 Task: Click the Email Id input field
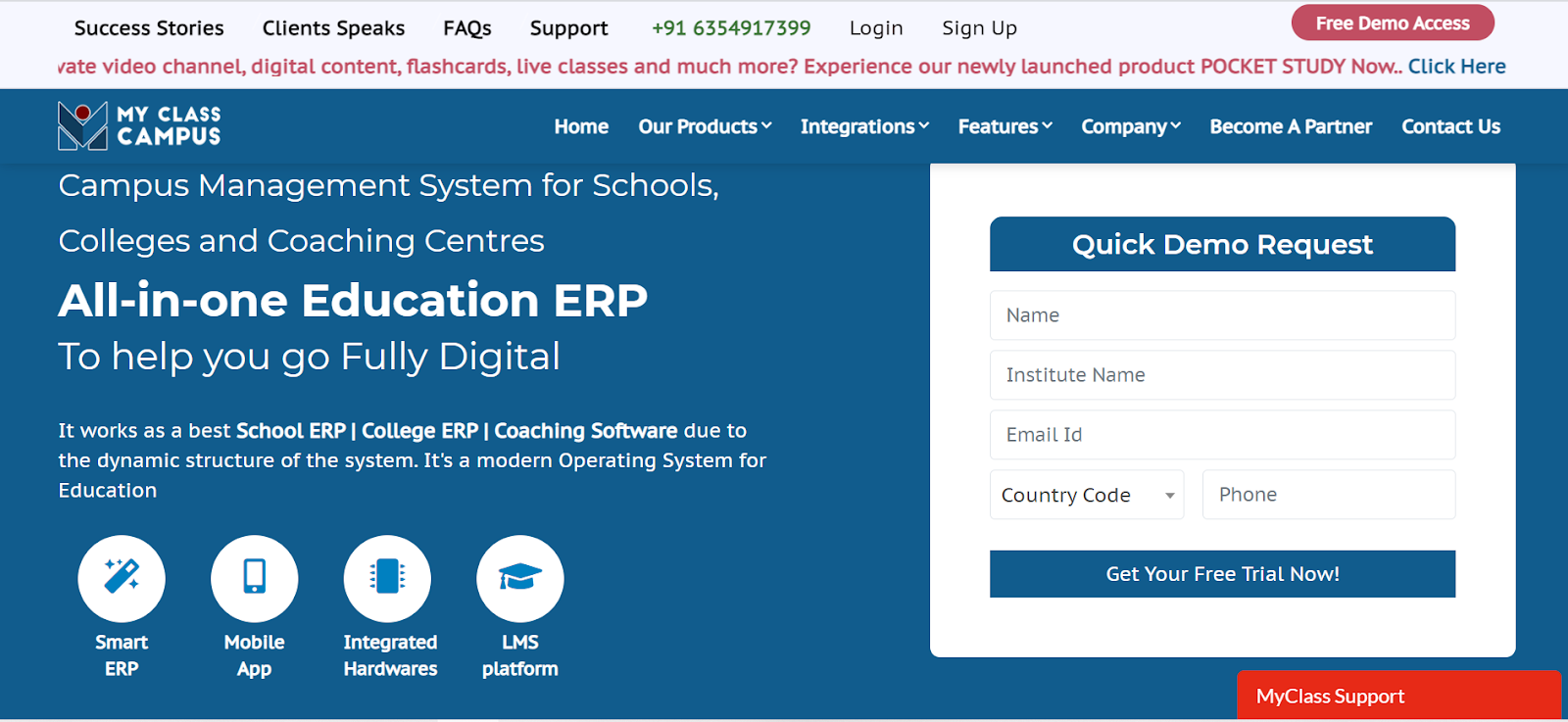tap(1222, 435)
